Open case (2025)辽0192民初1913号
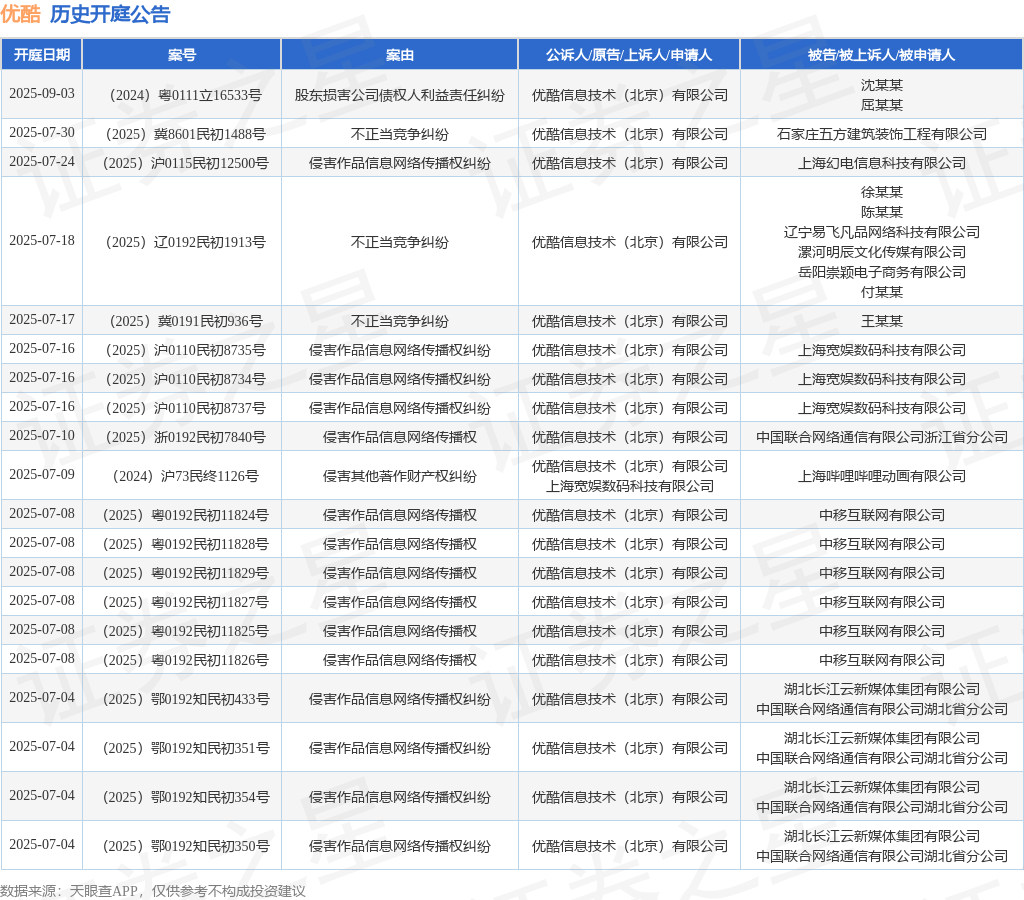The image size is (1024, 900). click(x=182, y=242)
